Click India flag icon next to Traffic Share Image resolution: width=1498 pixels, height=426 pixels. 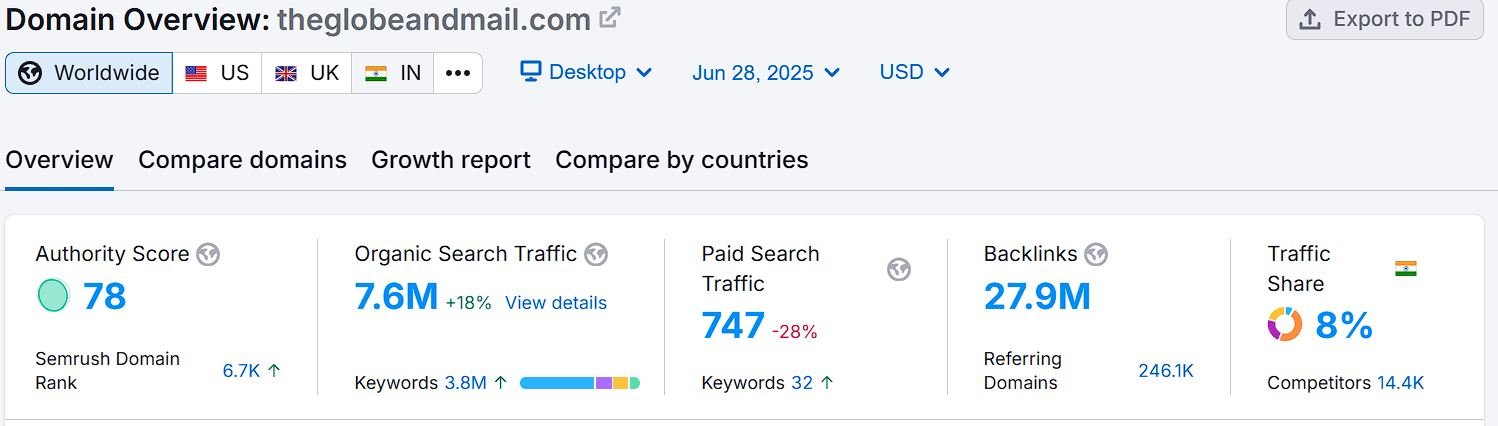click(1406, 268)
